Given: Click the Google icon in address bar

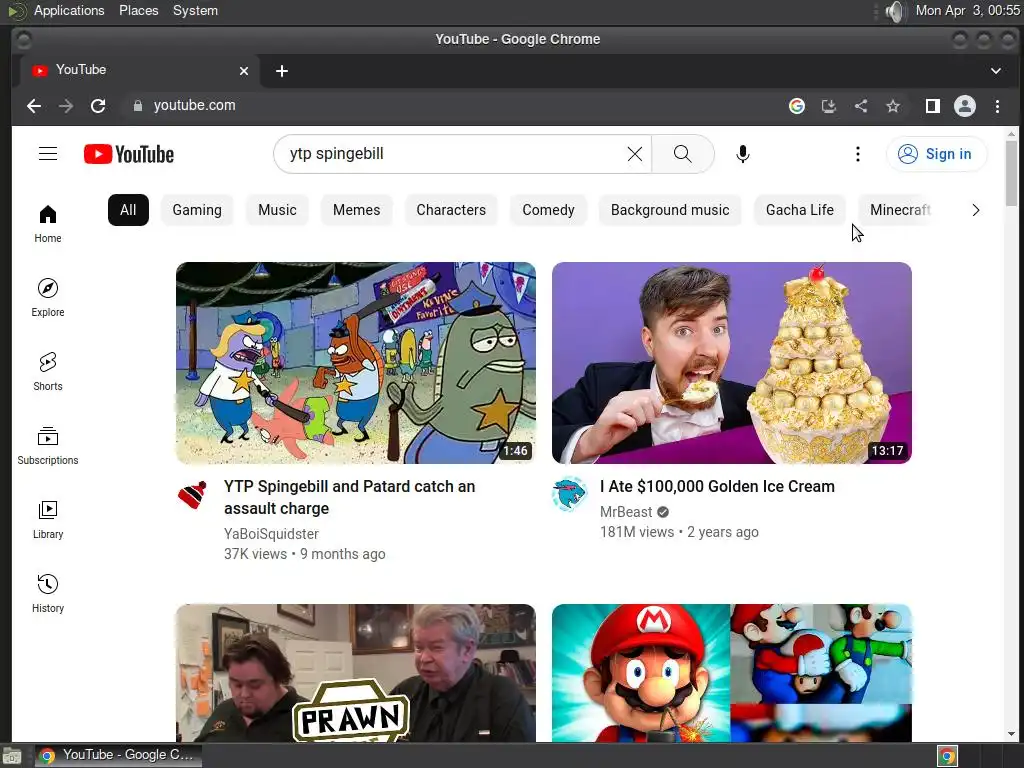Looking at the screenshot, I should (x=797, y=106).
